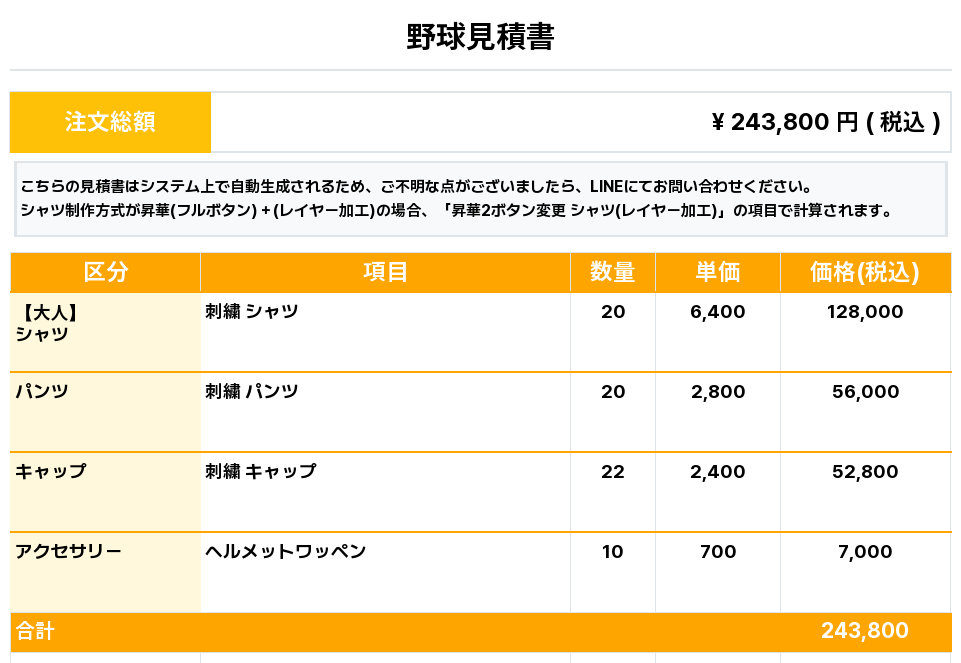Click the 価格(税込) column header
Image resolution: width=961 pixels, height=663 pixels.
(x=865, y=272)
